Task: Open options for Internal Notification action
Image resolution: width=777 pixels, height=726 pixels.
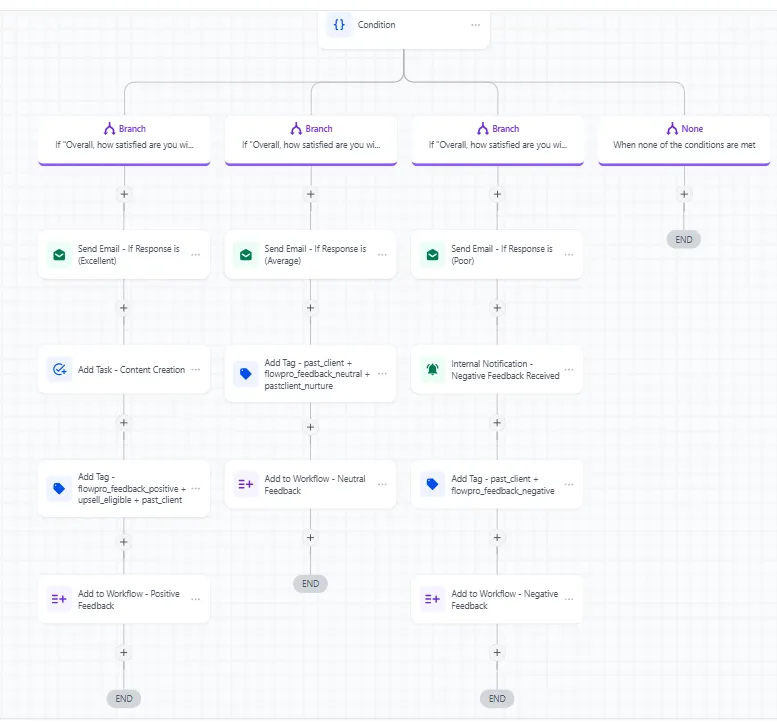Action: (x=569, y=370)
